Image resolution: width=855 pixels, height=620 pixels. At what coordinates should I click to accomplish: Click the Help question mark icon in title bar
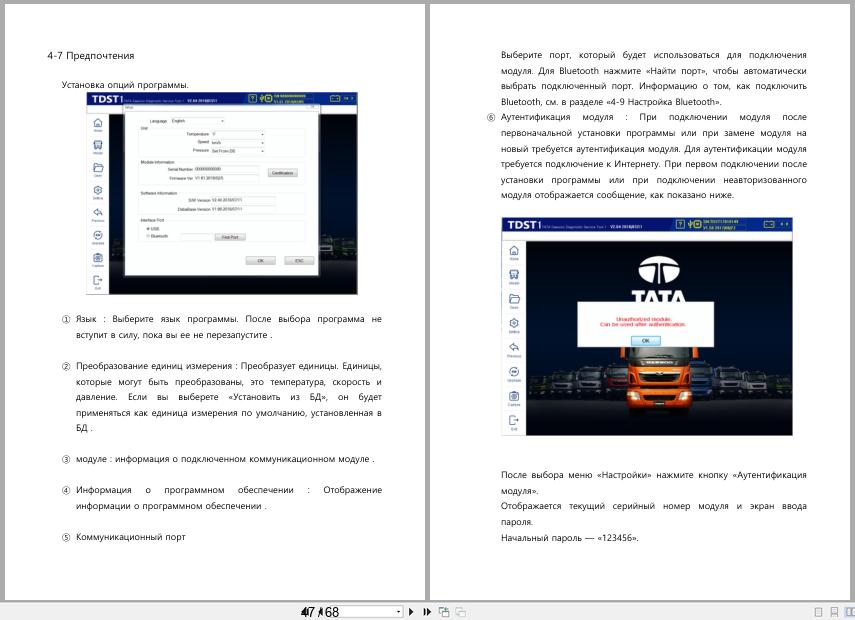[252, 100]
